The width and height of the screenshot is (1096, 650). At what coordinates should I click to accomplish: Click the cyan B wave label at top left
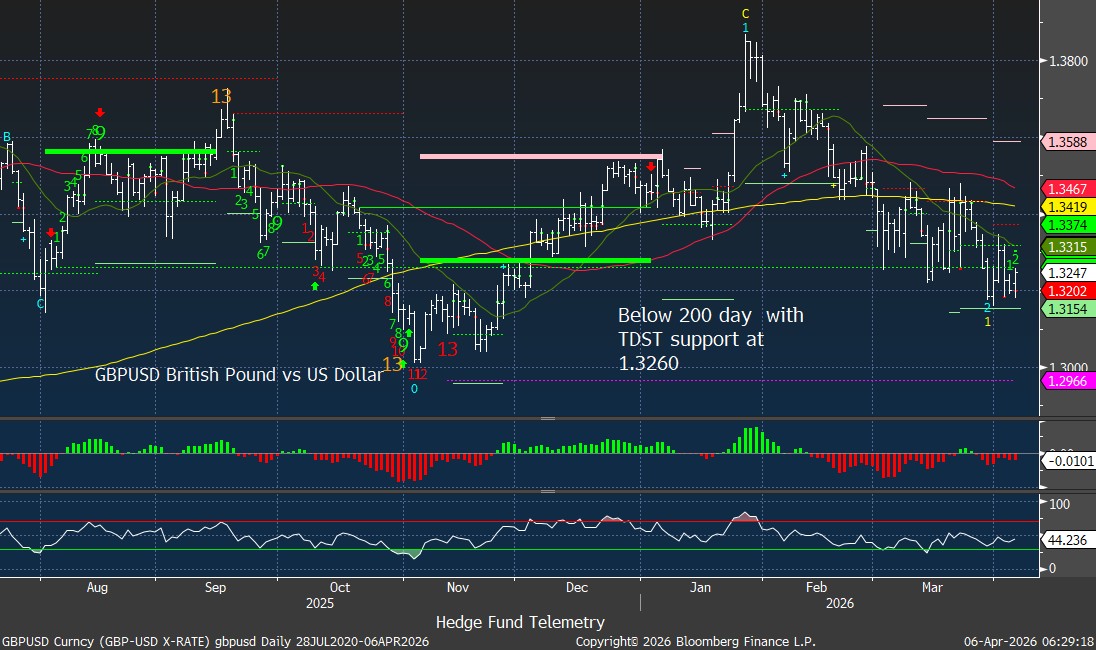tap(7, 136)
